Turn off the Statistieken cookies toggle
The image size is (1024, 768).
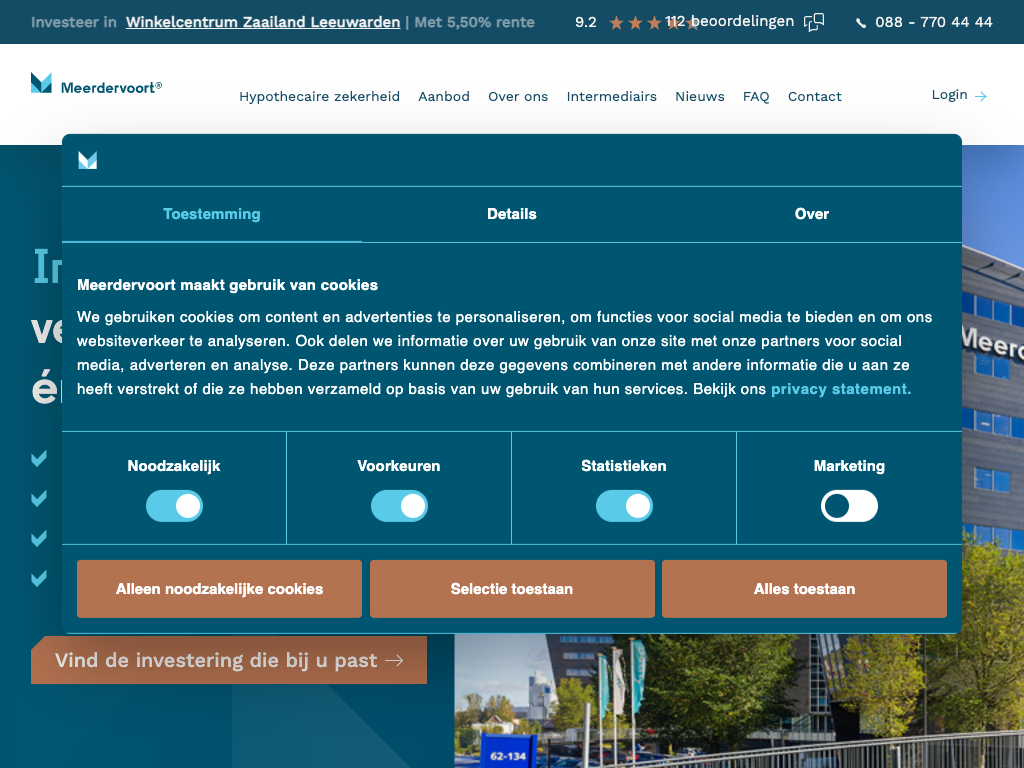pos(624,506)
